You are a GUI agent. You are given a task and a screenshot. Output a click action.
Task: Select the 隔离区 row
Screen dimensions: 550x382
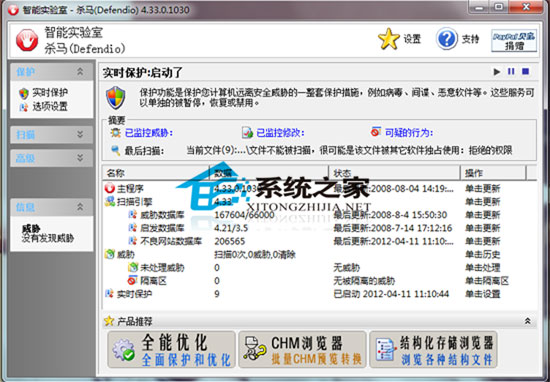point(319,281)
